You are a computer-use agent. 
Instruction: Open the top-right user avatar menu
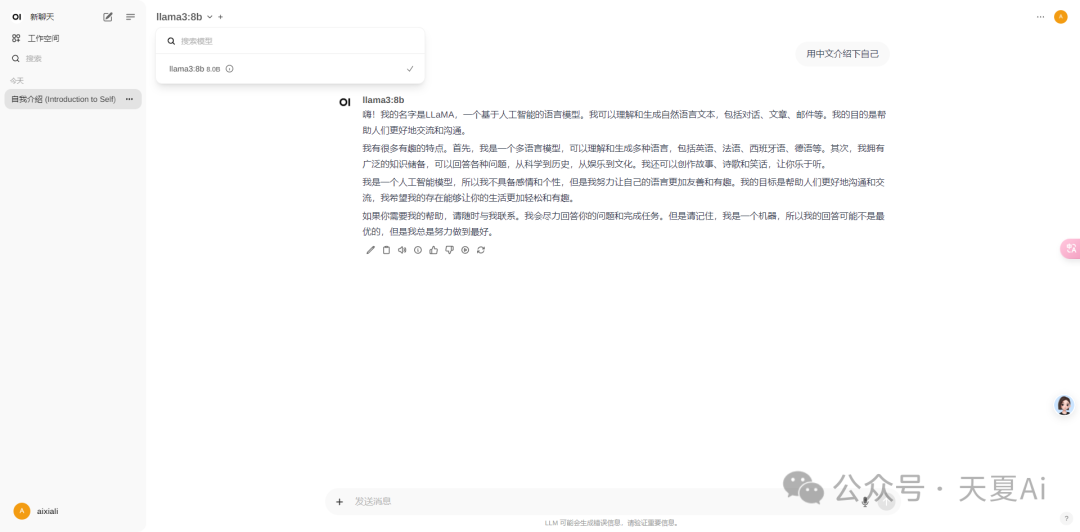click(x=1061, y=17)
